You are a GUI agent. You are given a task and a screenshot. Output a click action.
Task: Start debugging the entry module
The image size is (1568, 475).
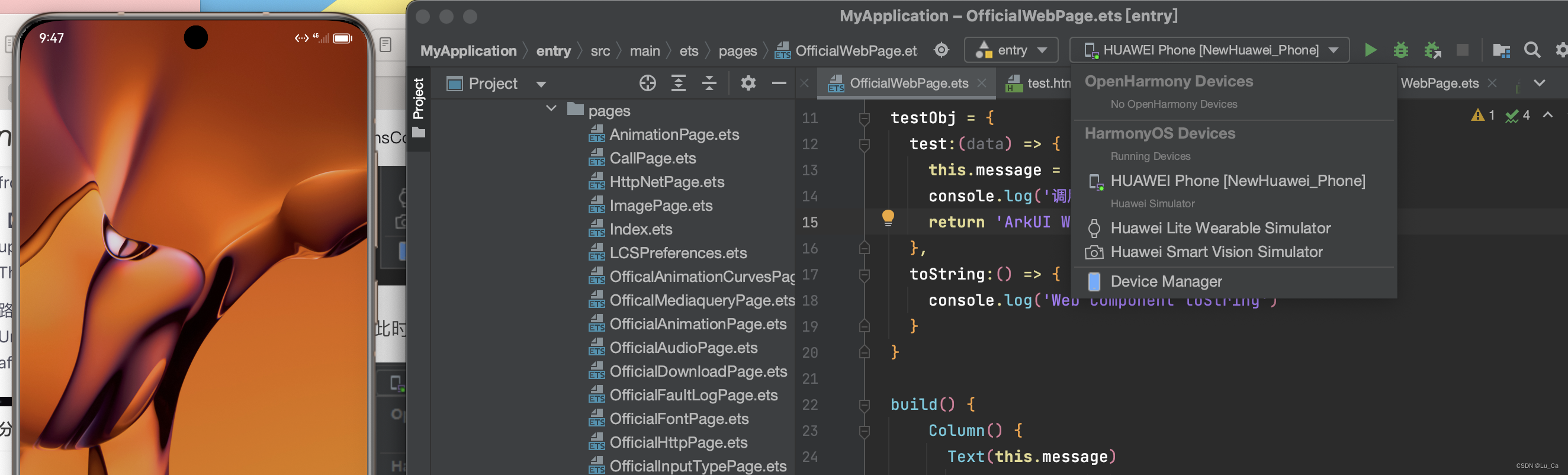1400,50
